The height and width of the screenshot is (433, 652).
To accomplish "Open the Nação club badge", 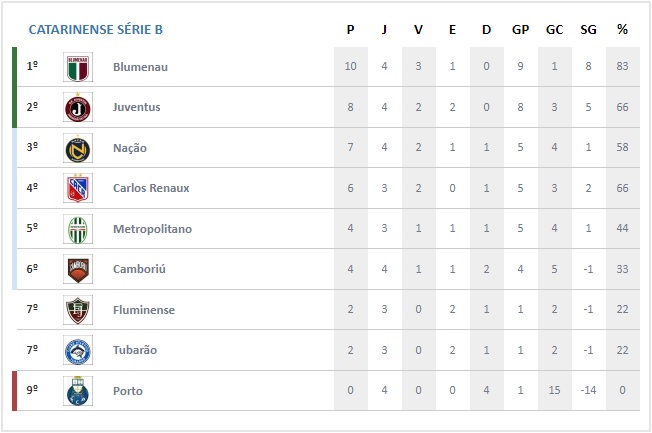I will click(x=78, y=148).
